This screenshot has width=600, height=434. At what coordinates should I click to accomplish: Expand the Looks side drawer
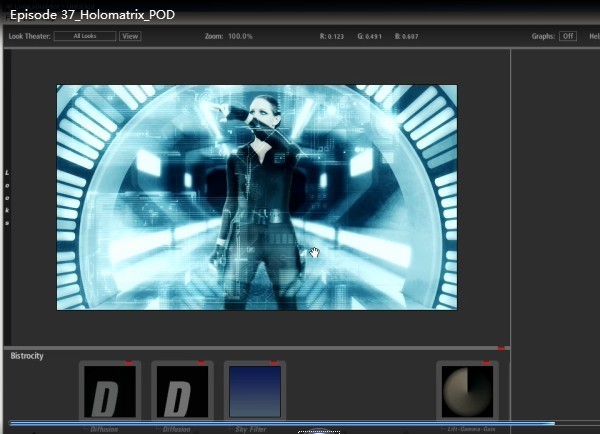point(7,197)
